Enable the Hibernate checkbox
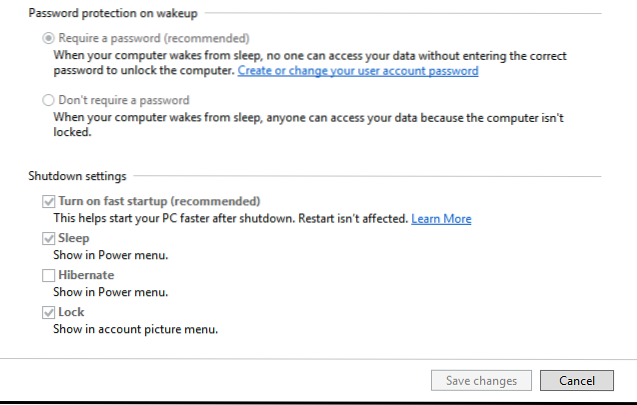Image resolution: width=637 pixels, height=405 pixels. click(x=47, y=275)
